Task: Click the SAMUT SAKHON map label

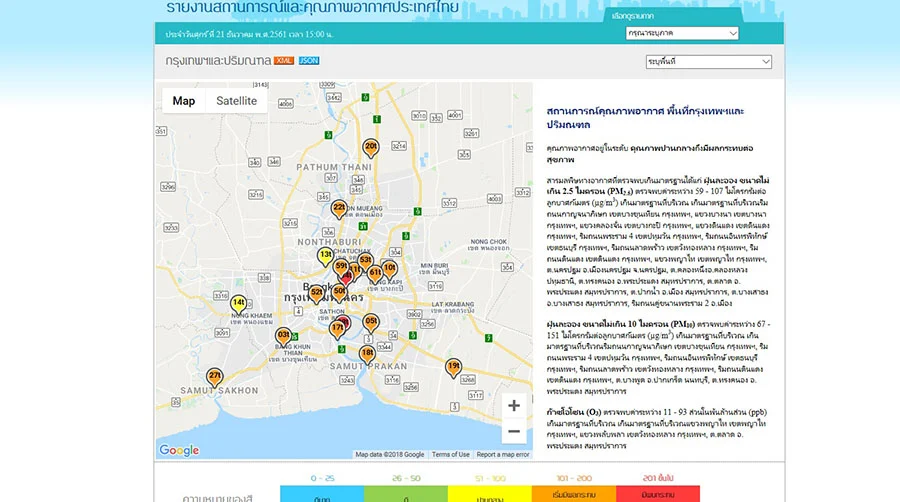Action: (x=219, y=391)
